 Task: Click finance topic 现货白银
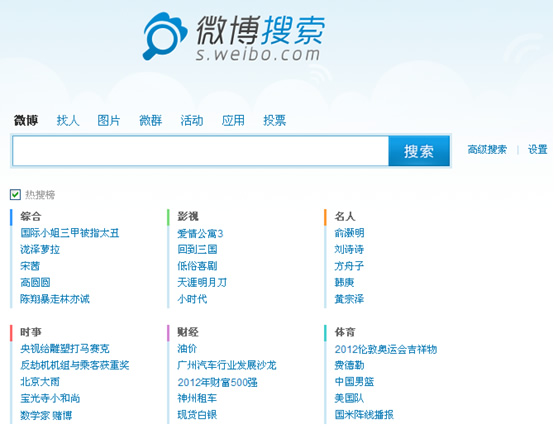pos(197,415)
